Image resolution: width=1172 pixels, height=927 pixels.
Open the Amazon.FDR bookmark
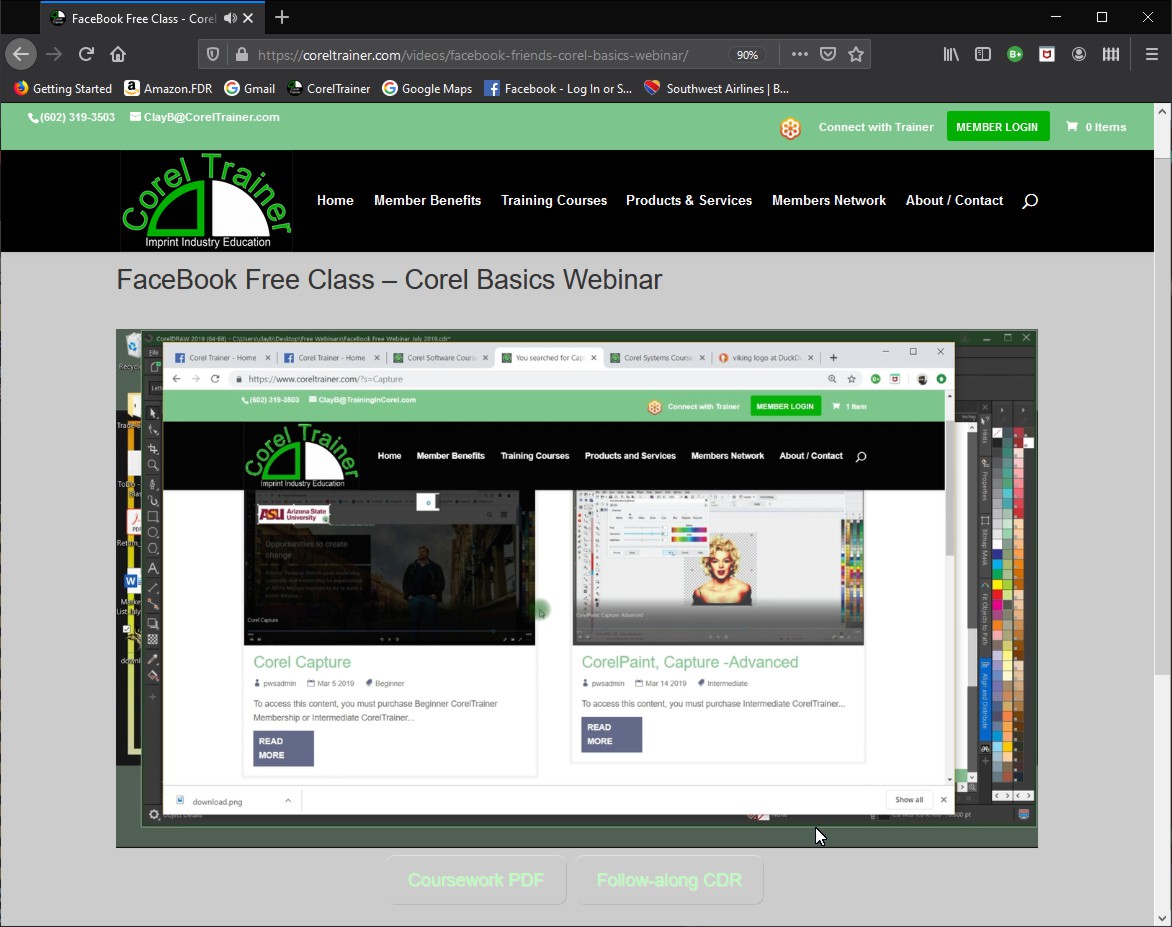(x=168, y=88)
